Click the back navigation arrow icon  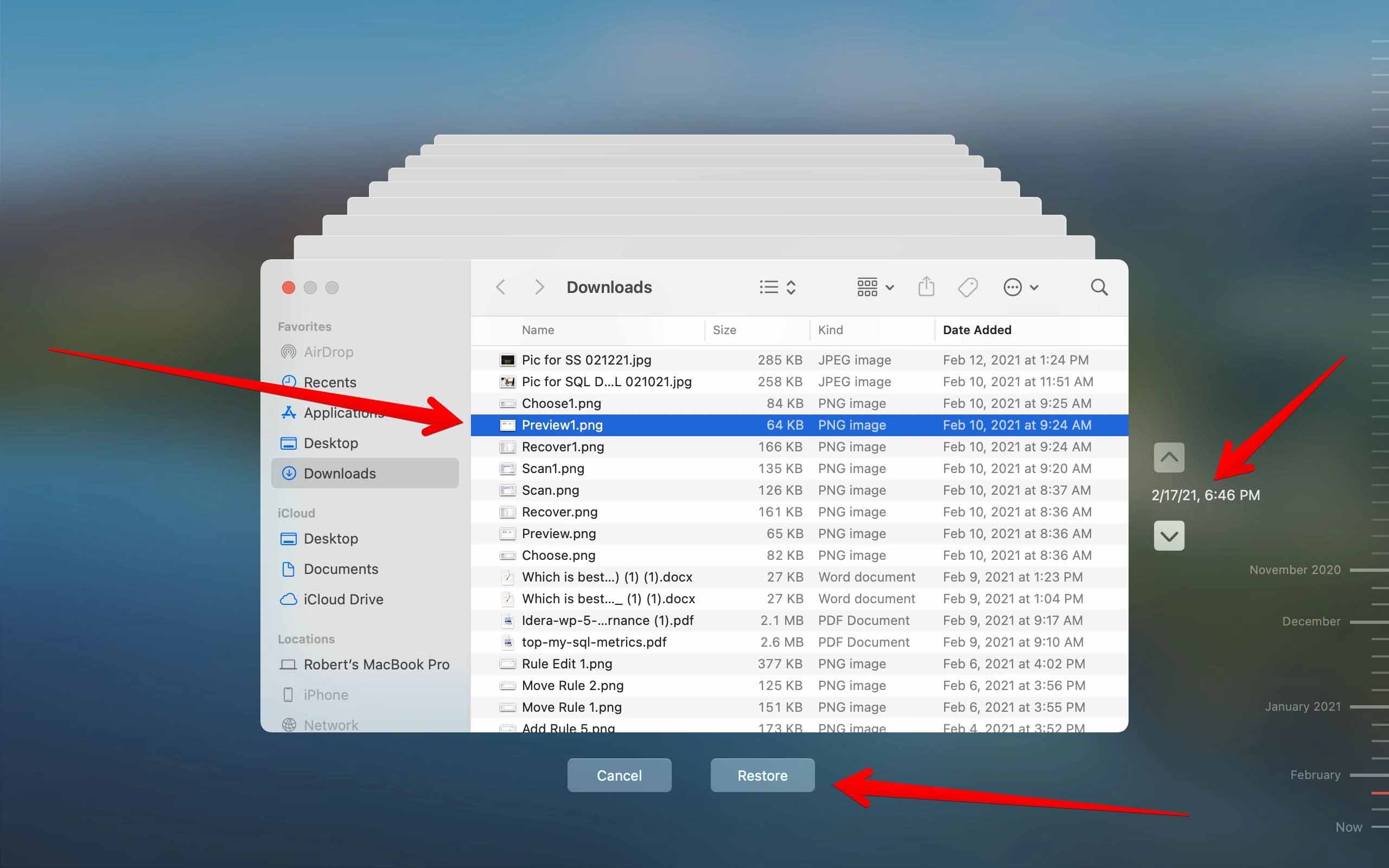point(501,287)
